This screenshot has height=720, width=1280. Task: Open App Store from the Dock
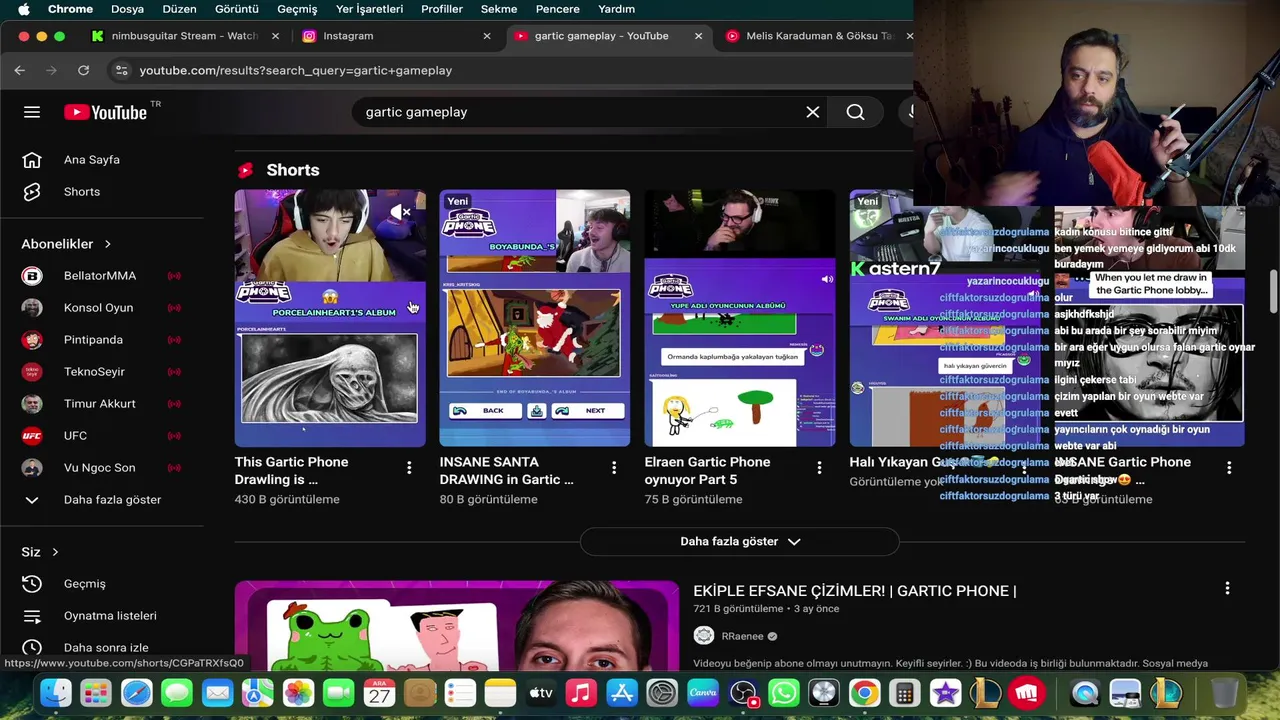click(x=622, y=693)
